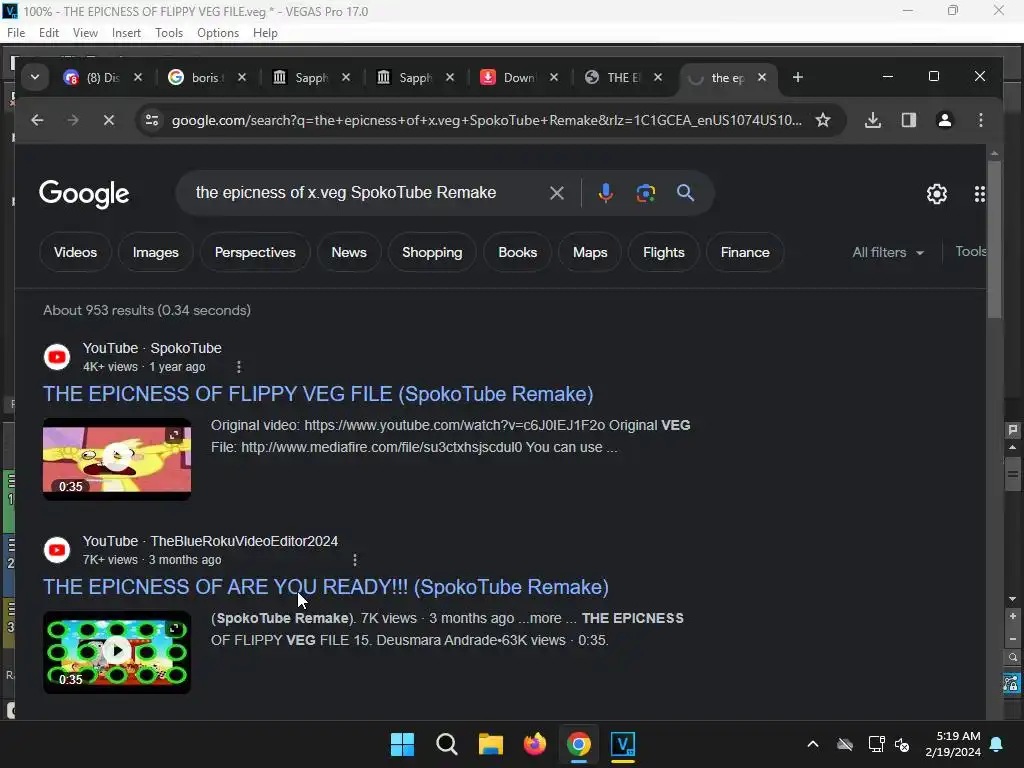1024x768 pixels.
Task: Open THE EPICNESS OF ARE YOU READY link
Action: click(x=326, y=586)
